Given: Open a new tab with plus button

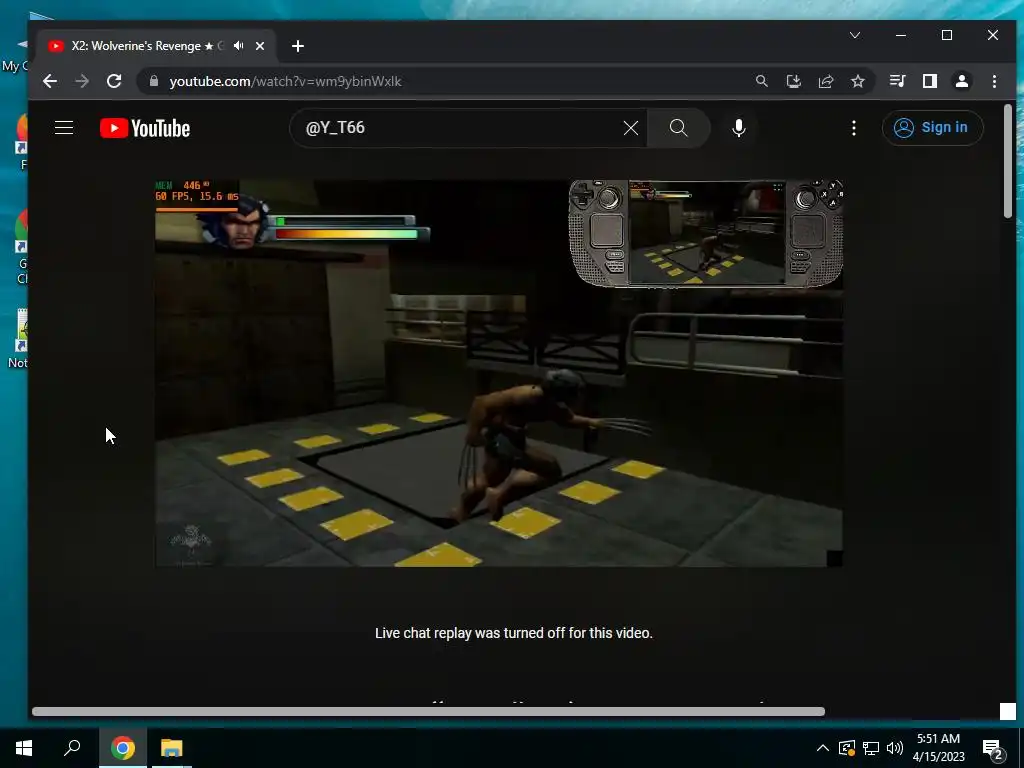Looking at the screenshot, I should (298, 46).
